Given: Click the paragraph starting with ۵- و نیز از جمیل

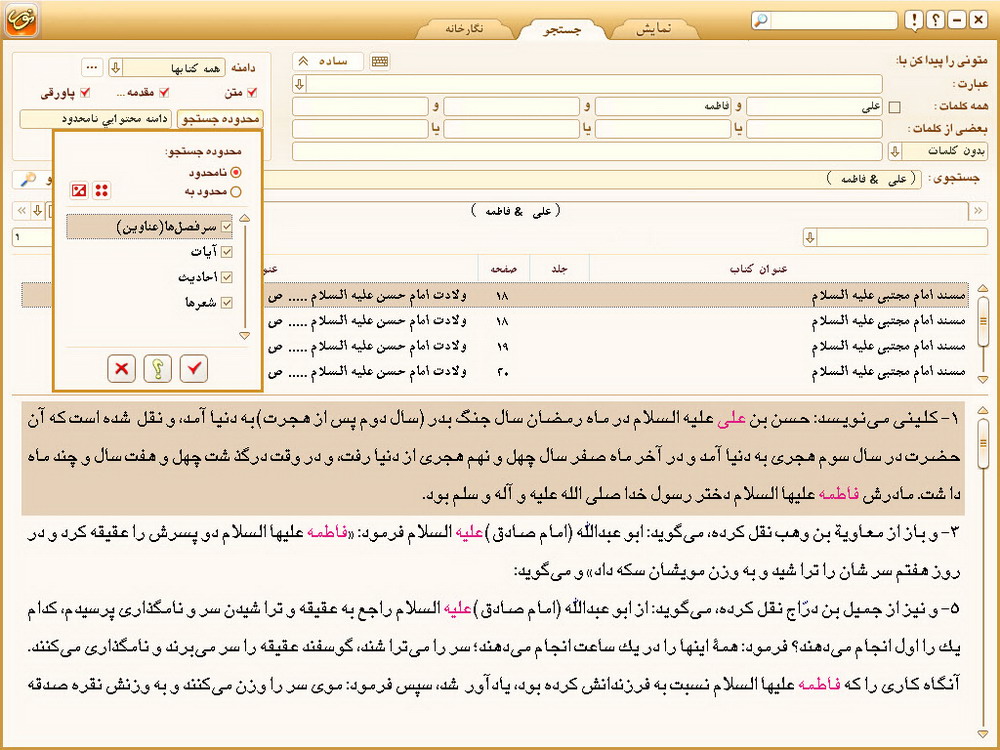Looking at the screenshot, I should pos(493,646).
